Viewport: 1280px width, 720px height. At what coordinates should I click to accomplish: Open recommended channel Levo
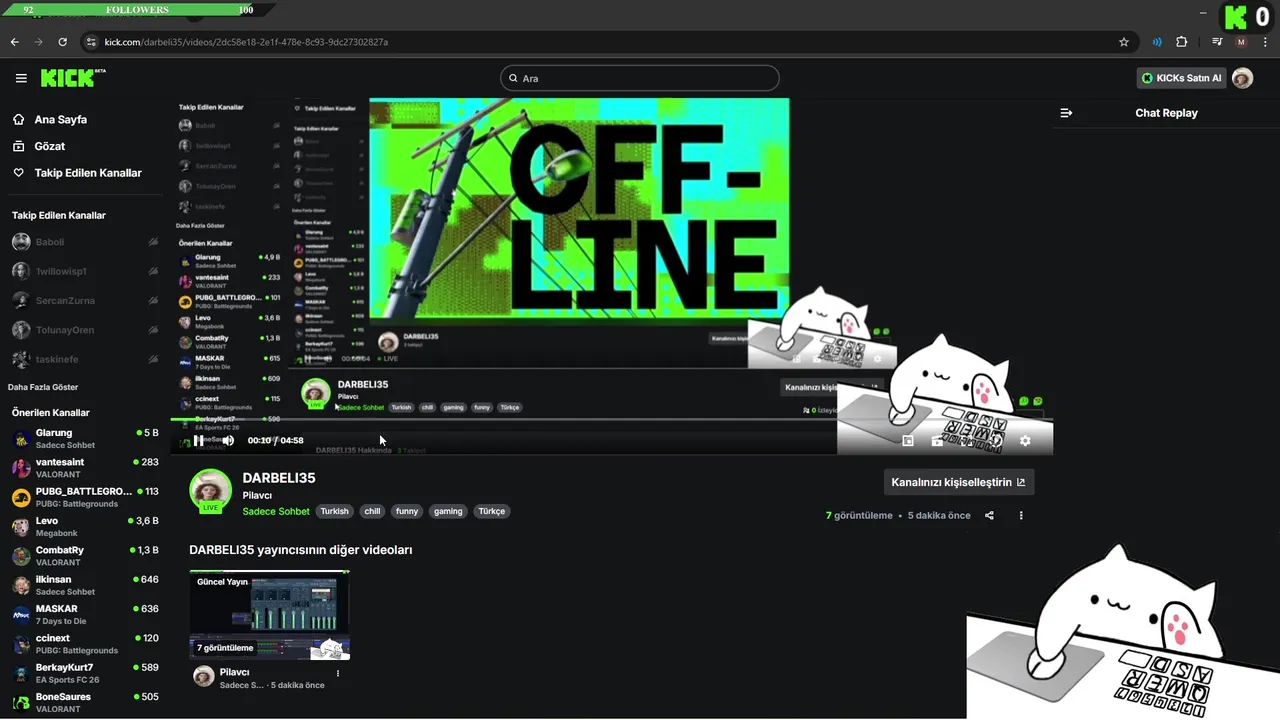pos(84,527)
